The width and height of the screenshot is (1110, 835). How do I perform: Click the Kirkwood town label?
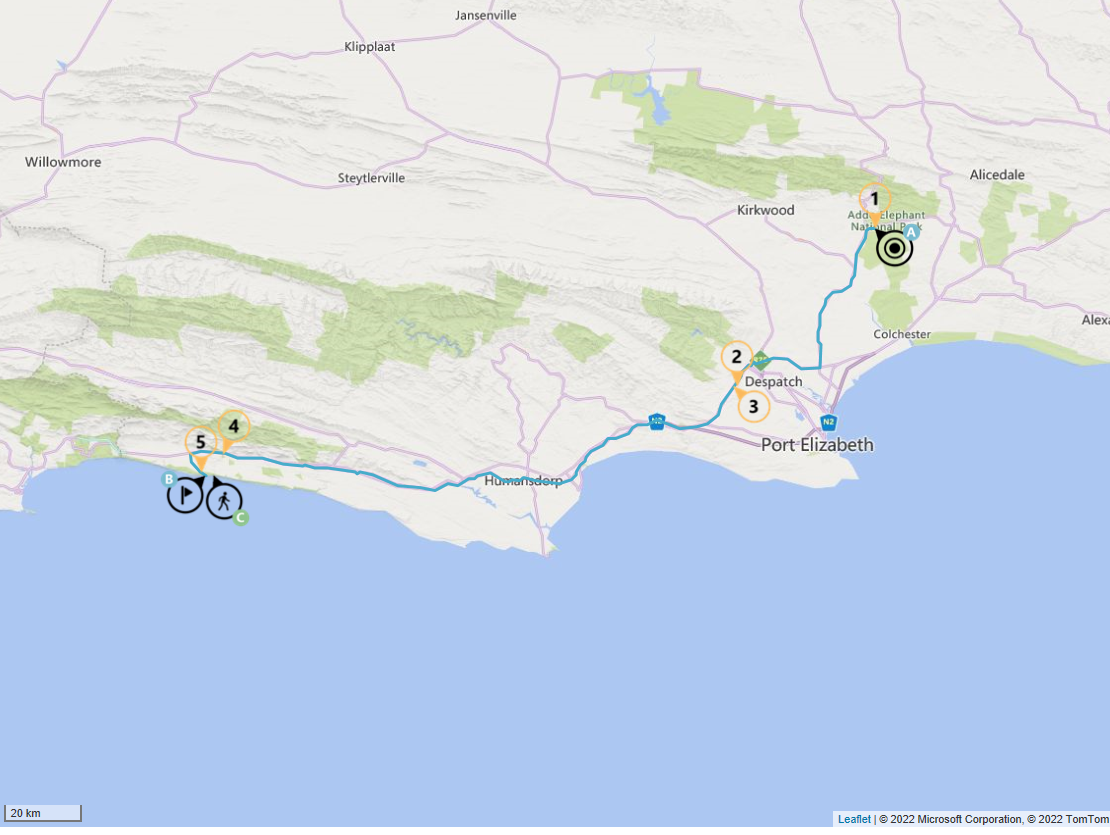click(x=765, y=210)
